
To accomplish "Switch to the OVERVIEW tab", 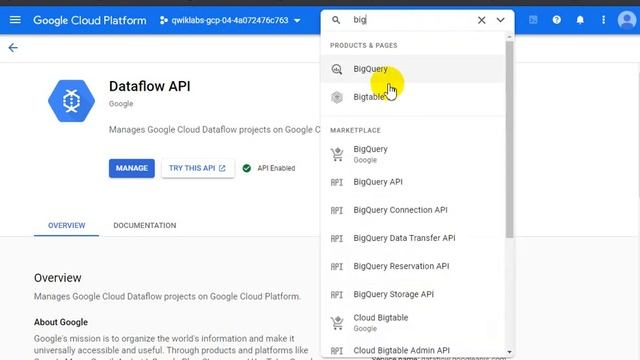I will pos(67,225).
